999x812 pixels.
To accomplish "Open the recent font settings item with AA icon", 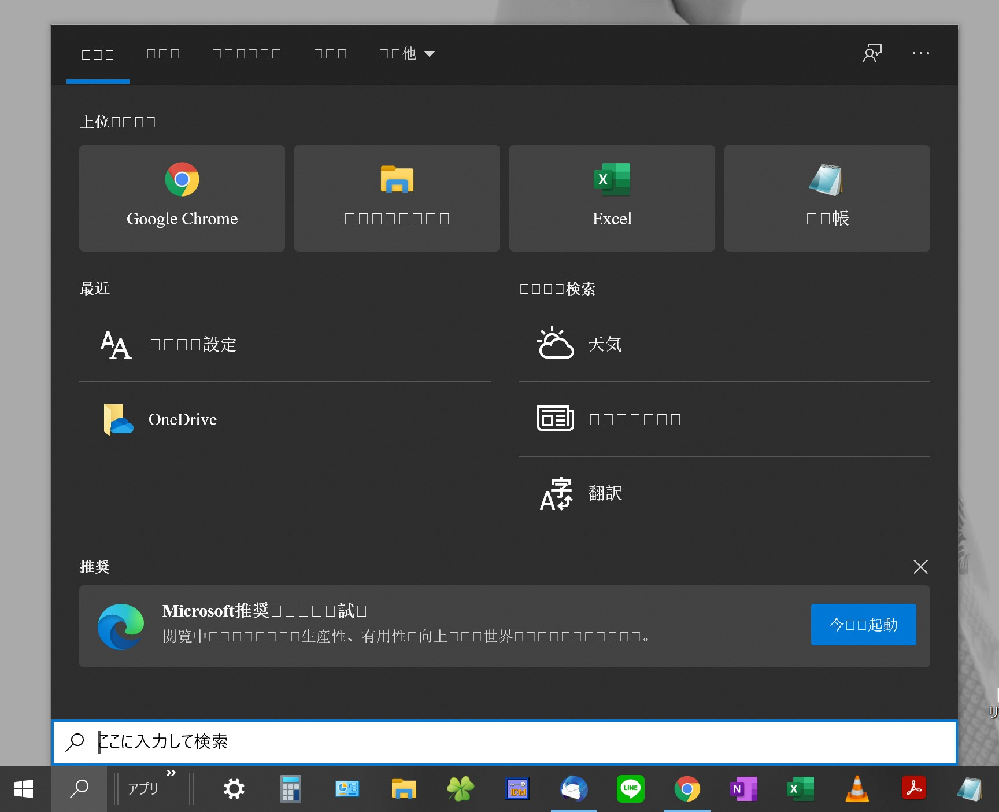I will [285, 345].
